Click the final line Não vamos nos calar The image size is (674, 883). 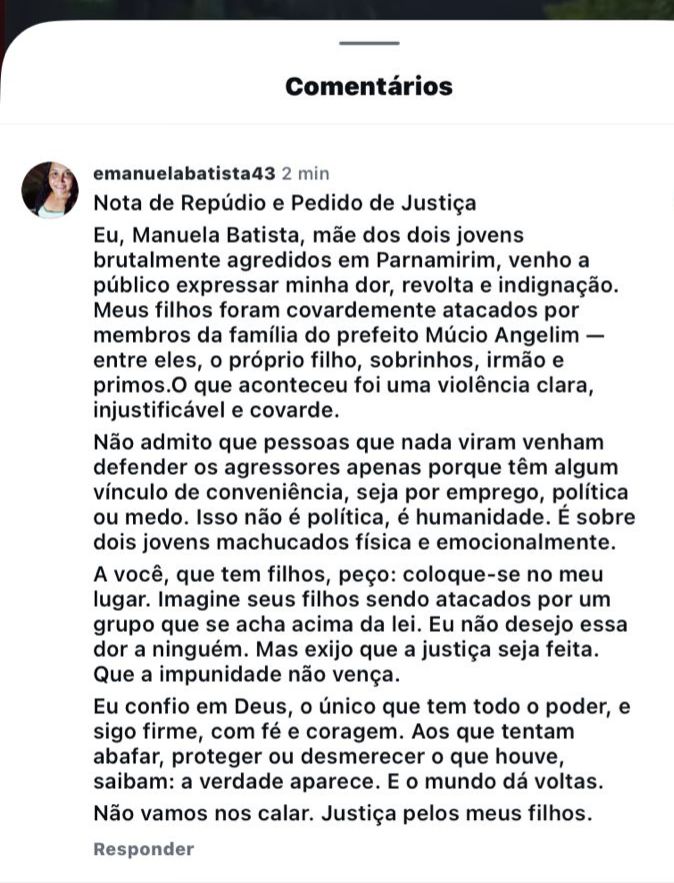343,813
